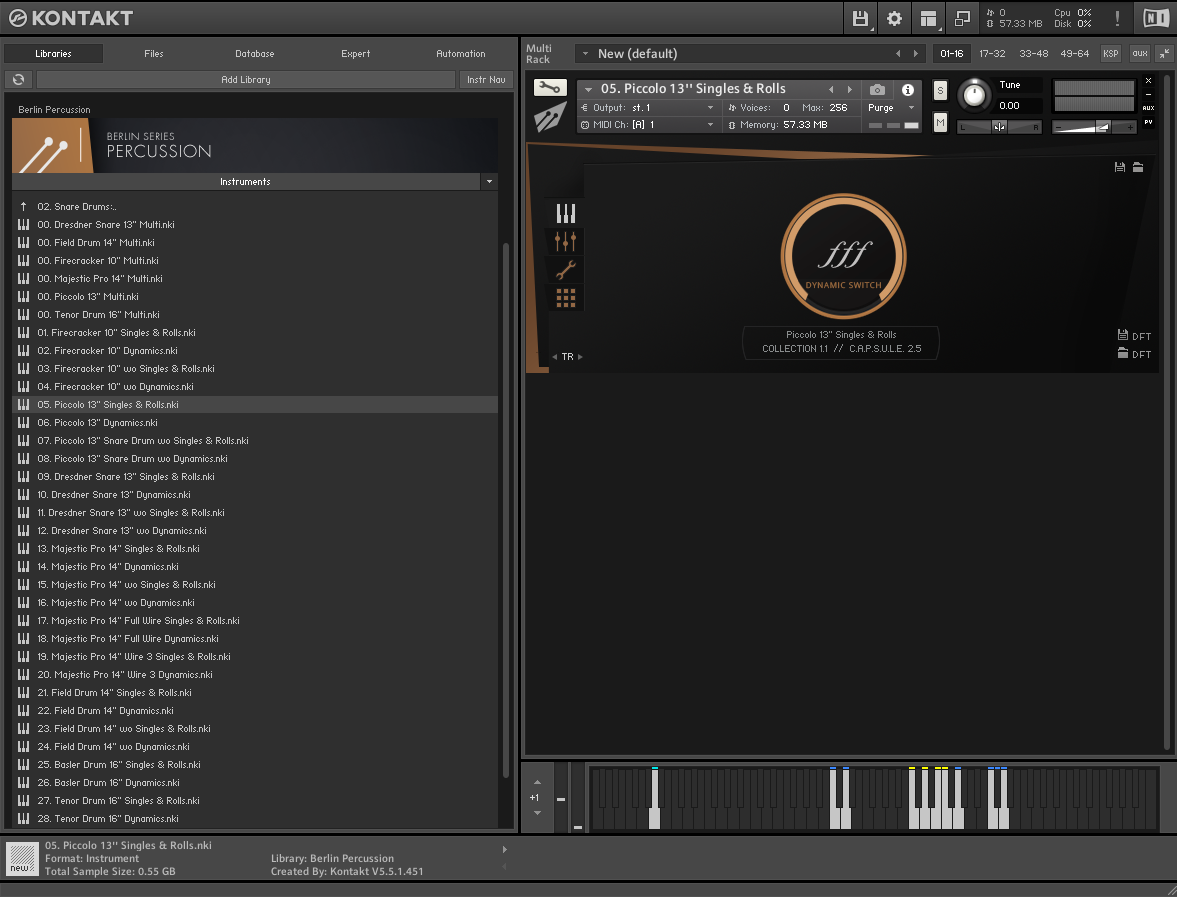Click the library list vertical scrollbar
Viewport: 1177px width, 897px height.
505,510
